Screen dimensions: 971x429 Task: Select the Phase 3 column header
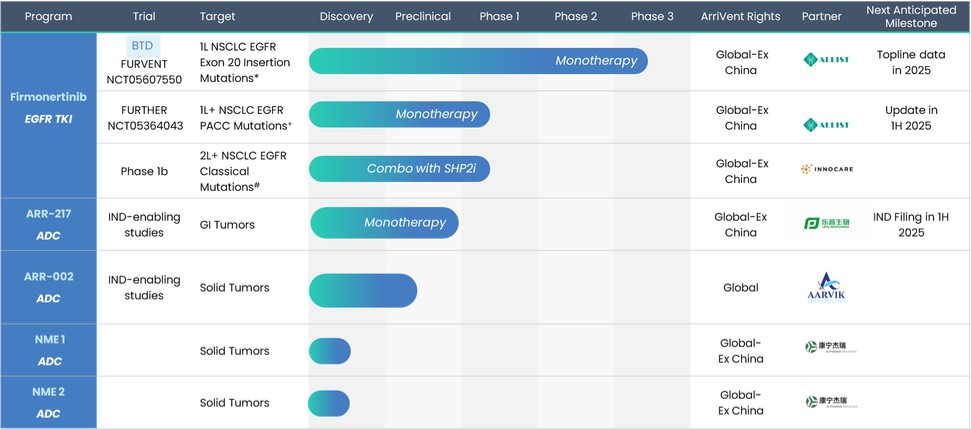(x=652, y=17)
